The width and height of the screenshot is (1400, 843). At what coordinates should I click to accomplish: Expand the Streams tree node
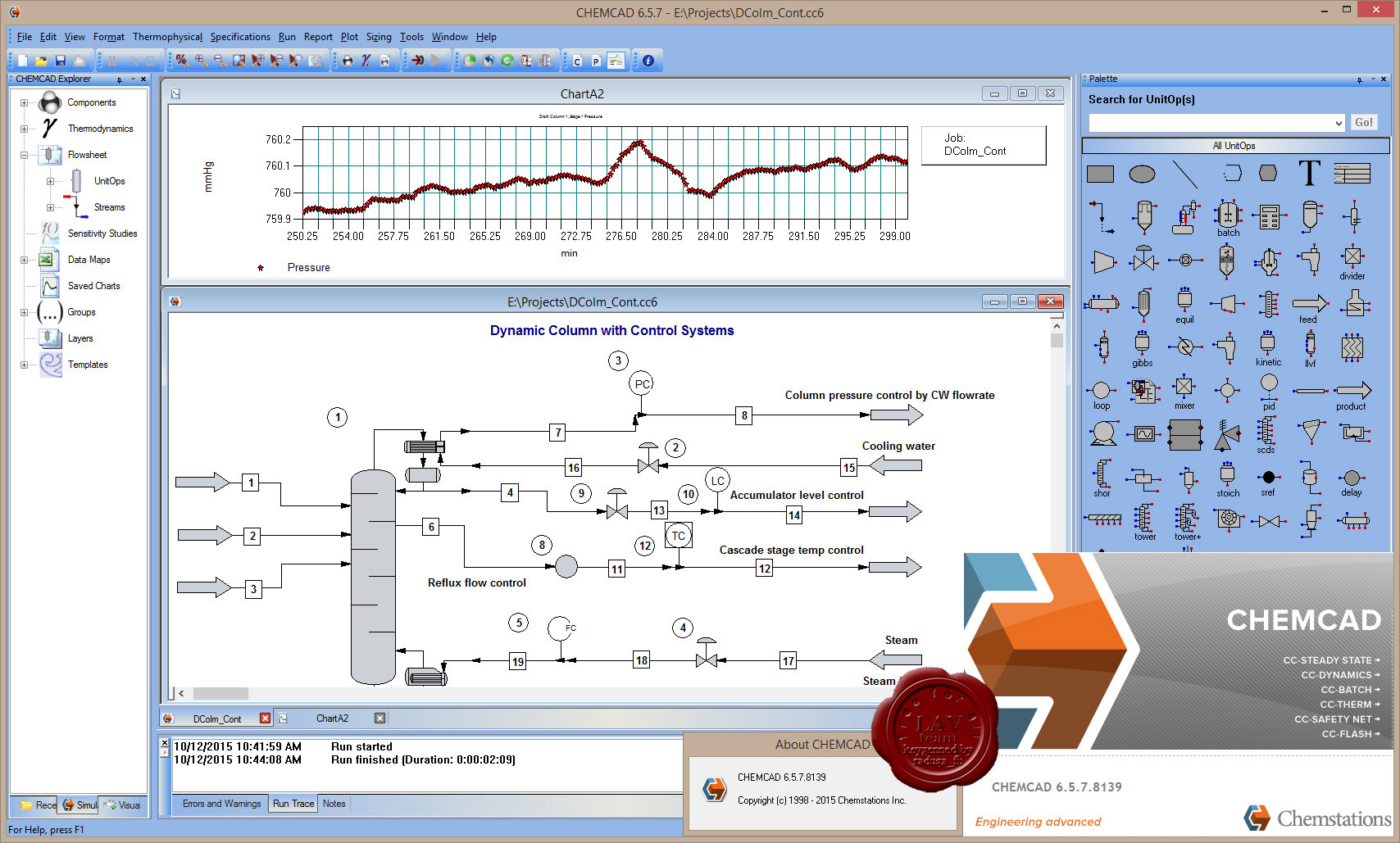coord(50,208)
